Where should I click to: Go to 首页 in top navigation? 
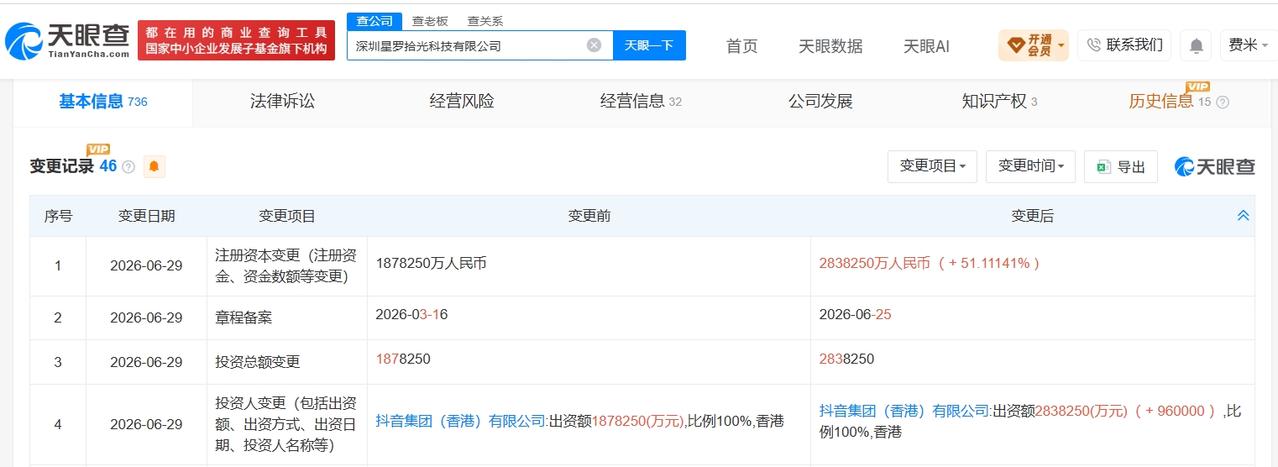click(742, 46)
